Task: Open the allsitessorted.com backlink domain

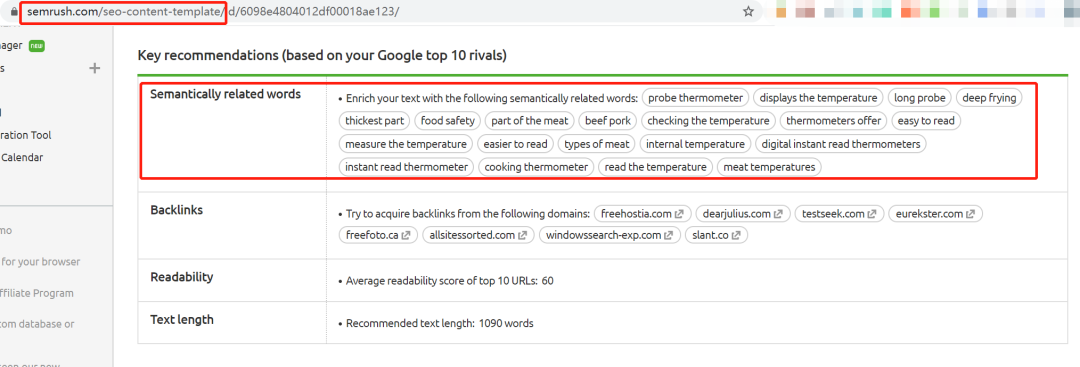Action: pos(472,235)
